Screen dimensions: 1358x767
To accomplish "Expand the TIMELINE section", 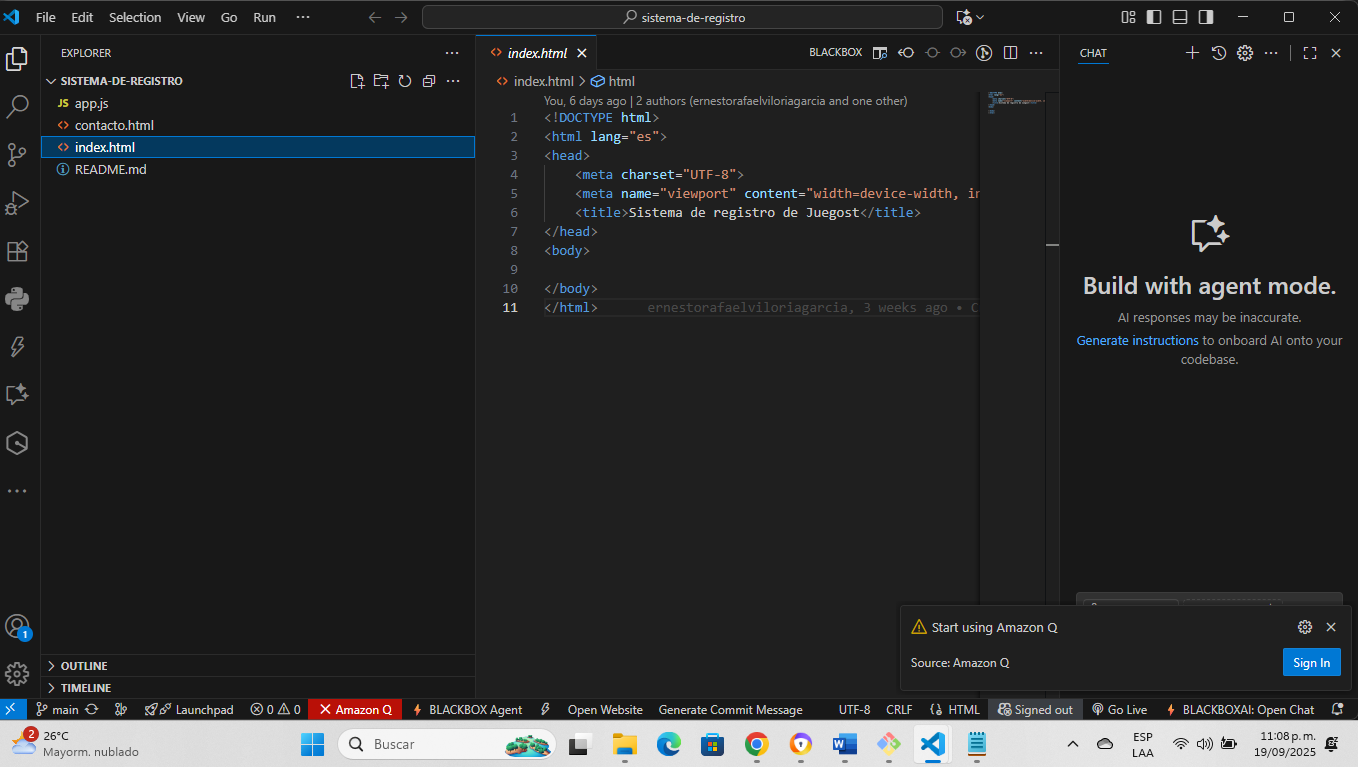I will click(86, 688).
